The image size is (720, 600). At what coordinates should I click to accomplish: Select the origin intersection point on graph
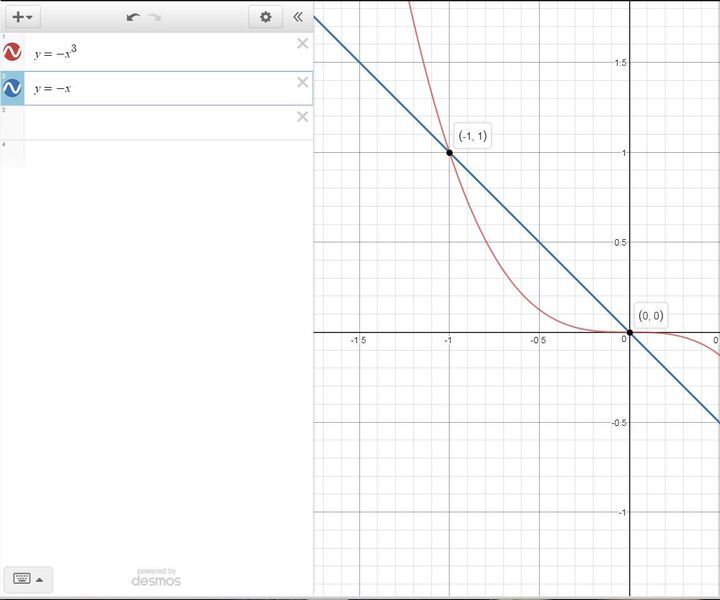click(629, 332)
